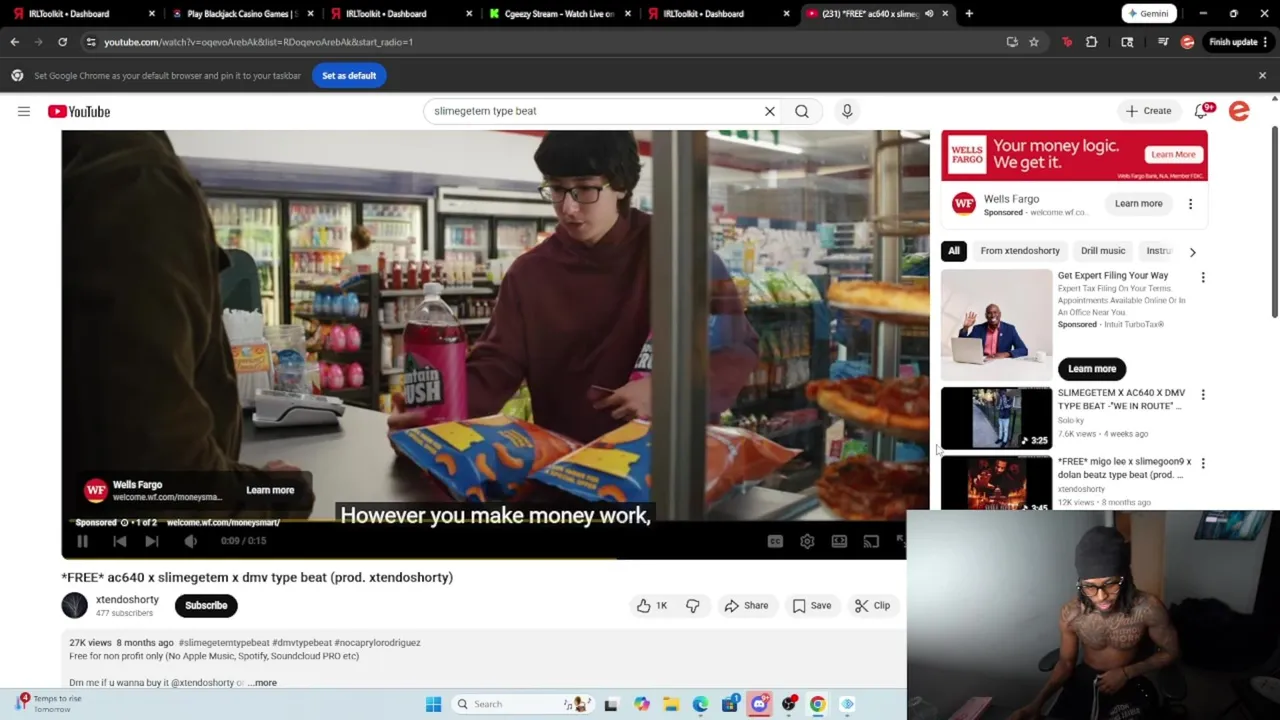Open options for the WE IN ROUTE video
Image resolution: width=1280 pixels, height=720 pixels.
pos(1203,395)
